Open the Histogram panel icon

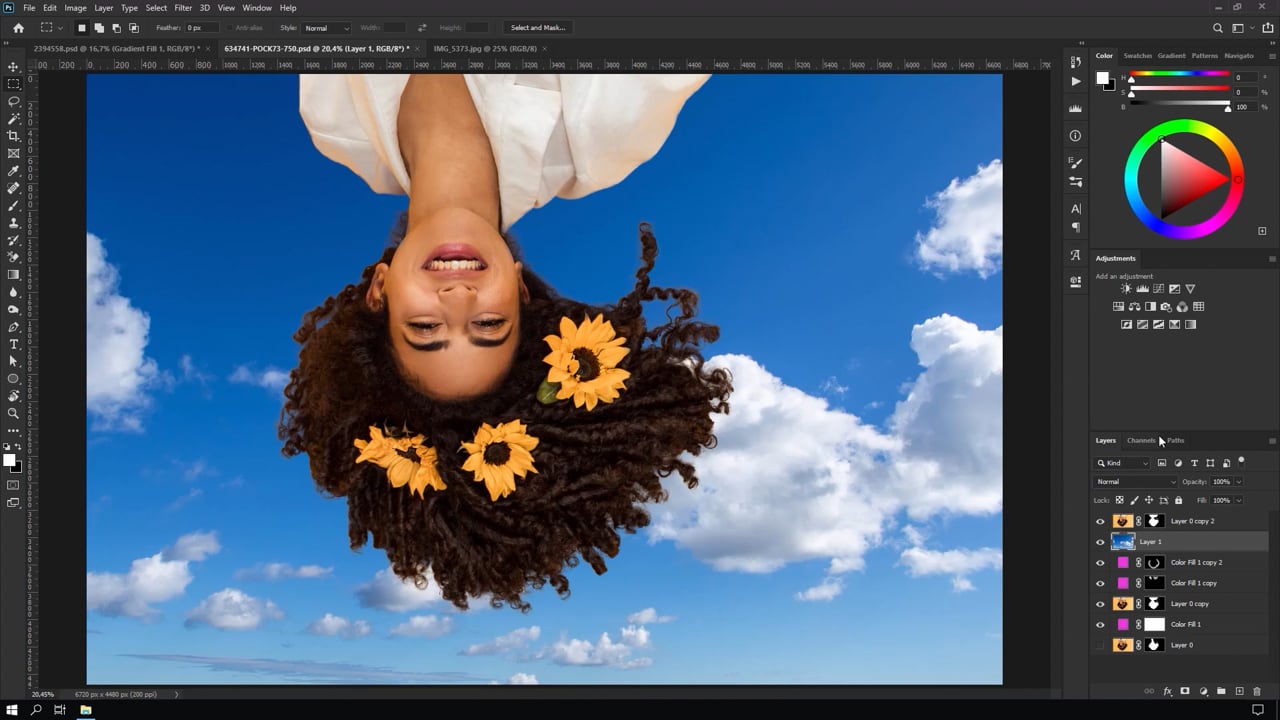tap(1075, 108)
